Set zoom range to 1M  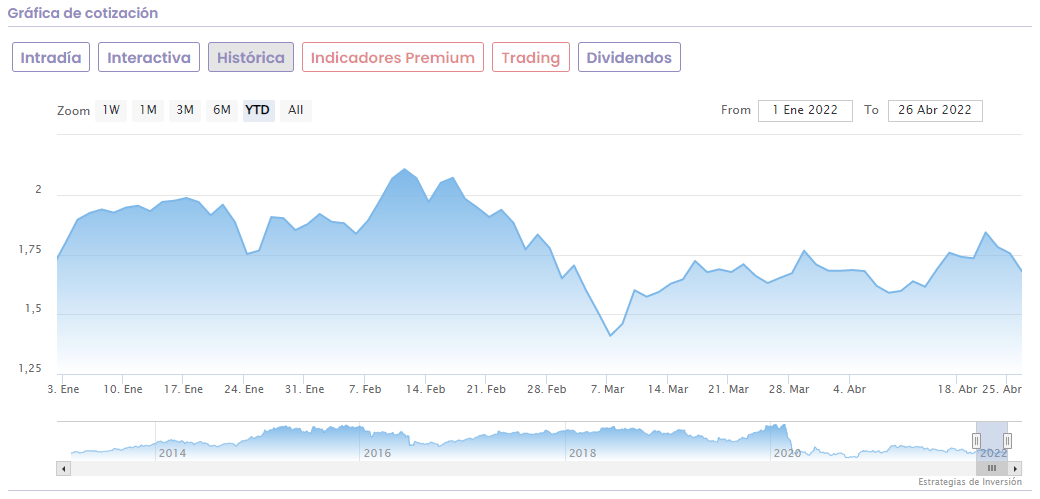click(148, 110)
